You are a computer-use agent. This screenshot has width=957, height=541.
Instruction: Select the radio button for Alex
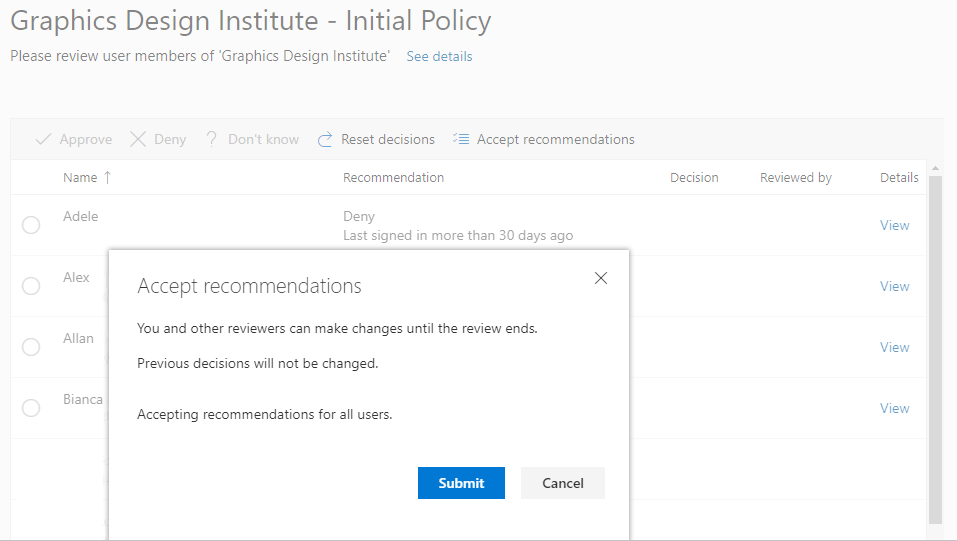tap(31, 286)
